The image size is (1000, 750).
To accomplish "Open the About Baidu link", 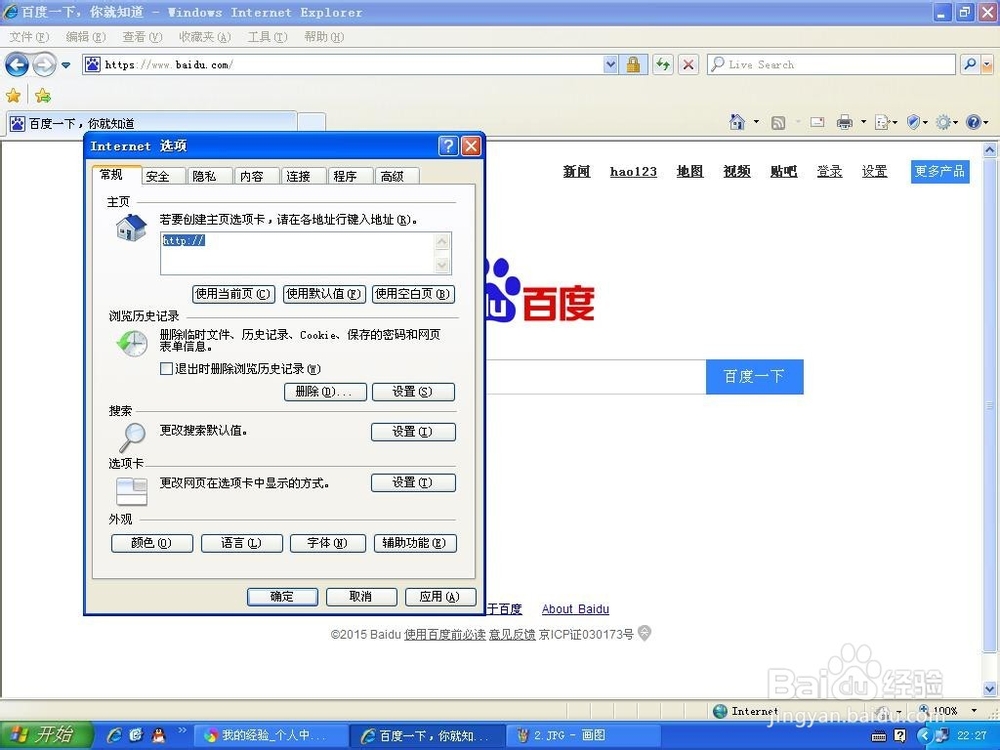I will (575, 609).
